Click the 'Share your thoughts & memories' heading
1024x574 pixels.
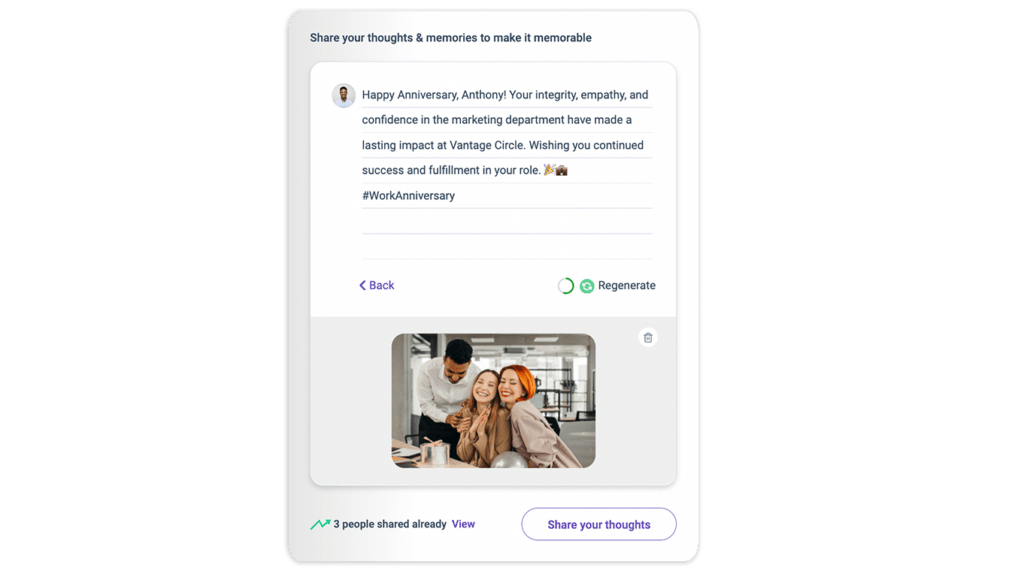coord(451,38)
